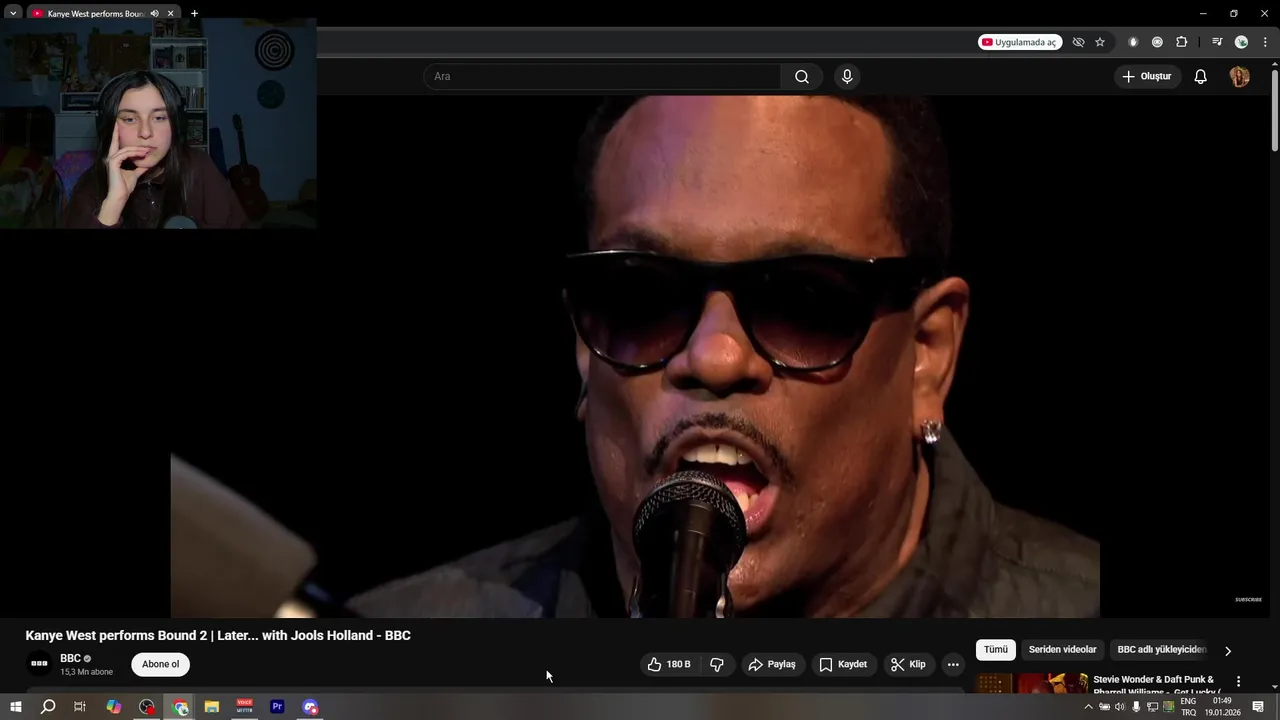Open the tab search dropdown arrow
Viewport: 1280px width, 720px height.
click(13, 13)
